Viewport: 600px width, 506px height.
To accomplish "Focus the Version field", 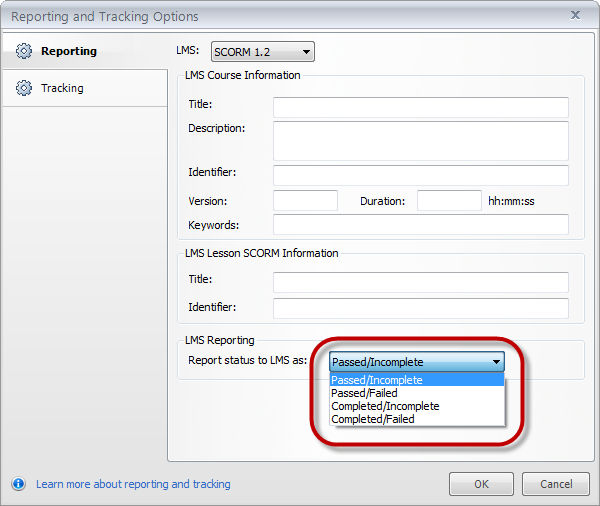I will (x=305, y=200).
